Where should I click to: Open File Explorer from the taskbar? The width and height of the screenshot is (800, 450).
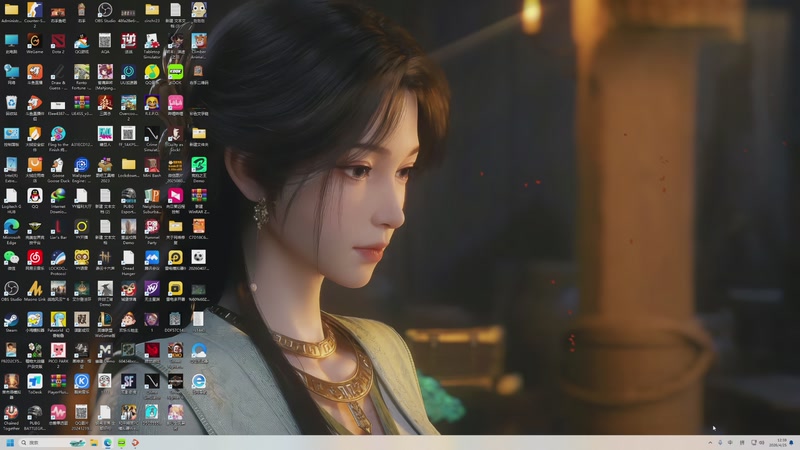pos(94,442)
